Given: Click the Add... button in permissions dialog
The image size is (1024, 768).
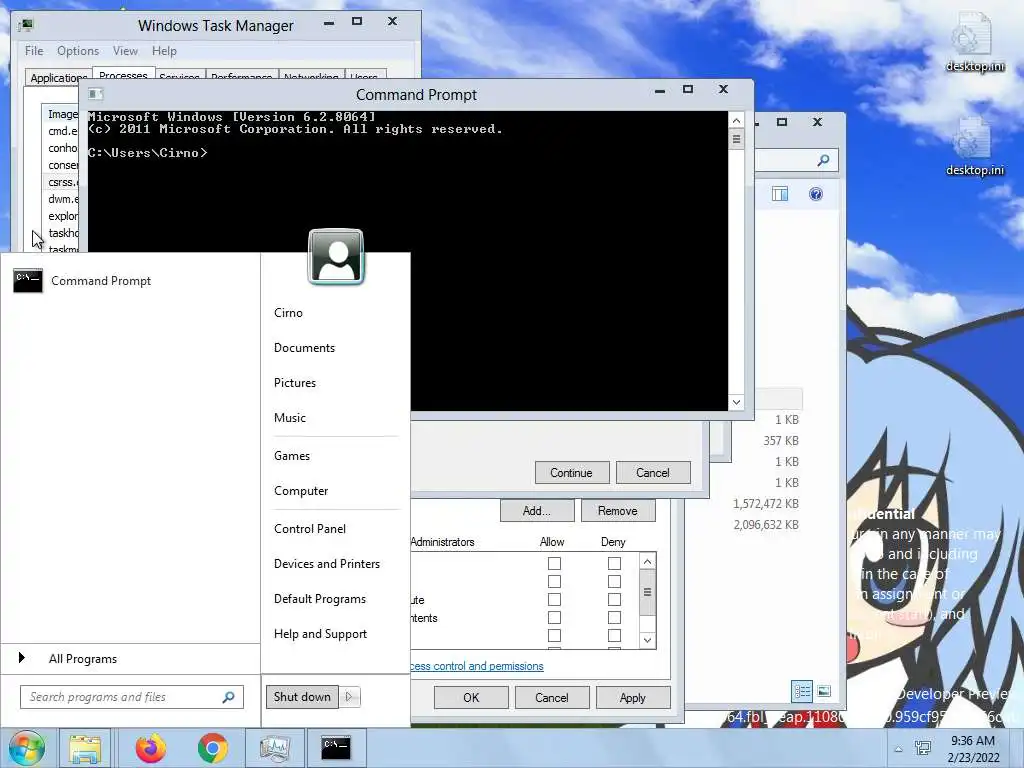Looking at the screenshot, I should pyautogui.click(x=537, y=511).
